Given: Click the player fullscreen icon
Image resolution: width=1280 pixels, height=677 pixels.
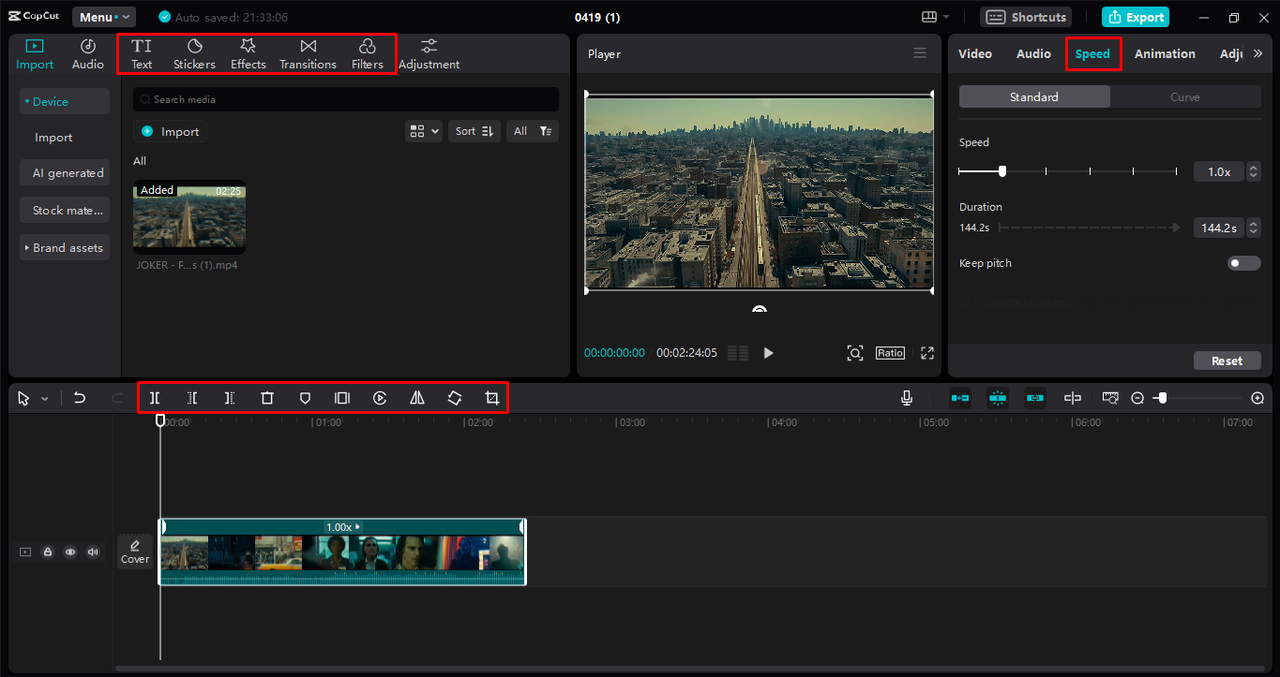Looking at the screenshot, I should click(x=927, y=353).
